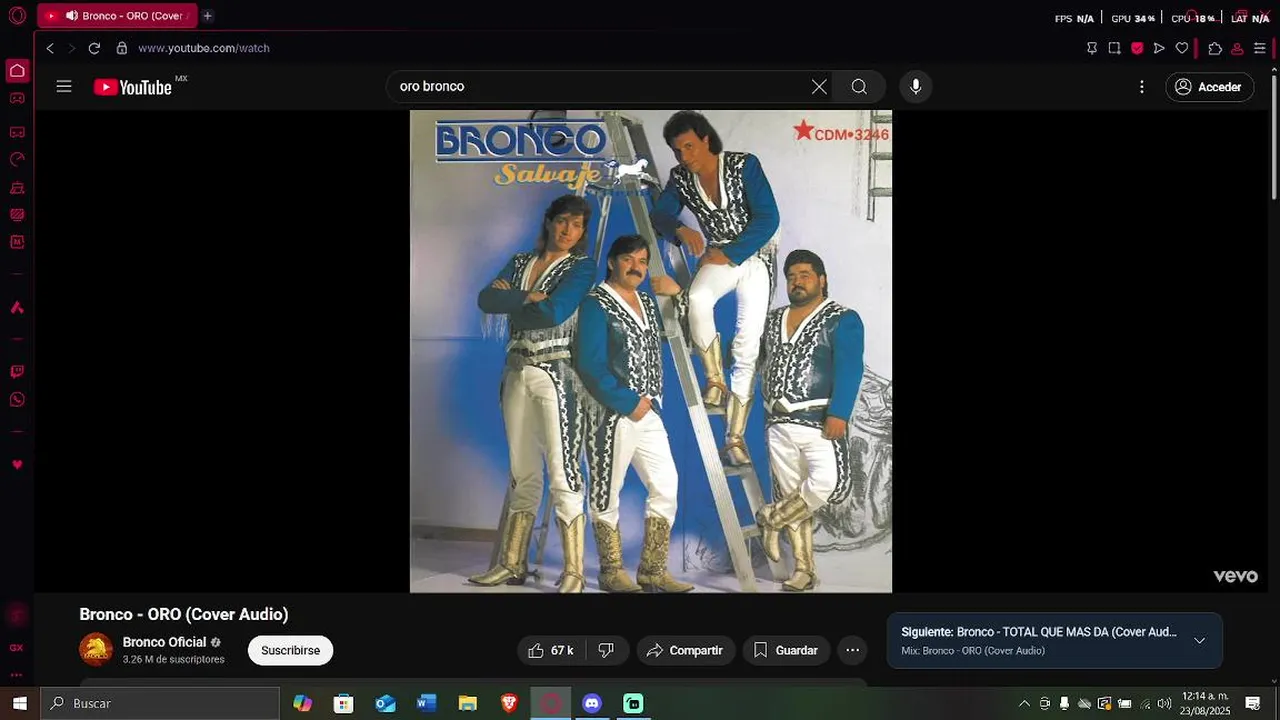Open Microsoft Store from taskbar

(344, 703)
